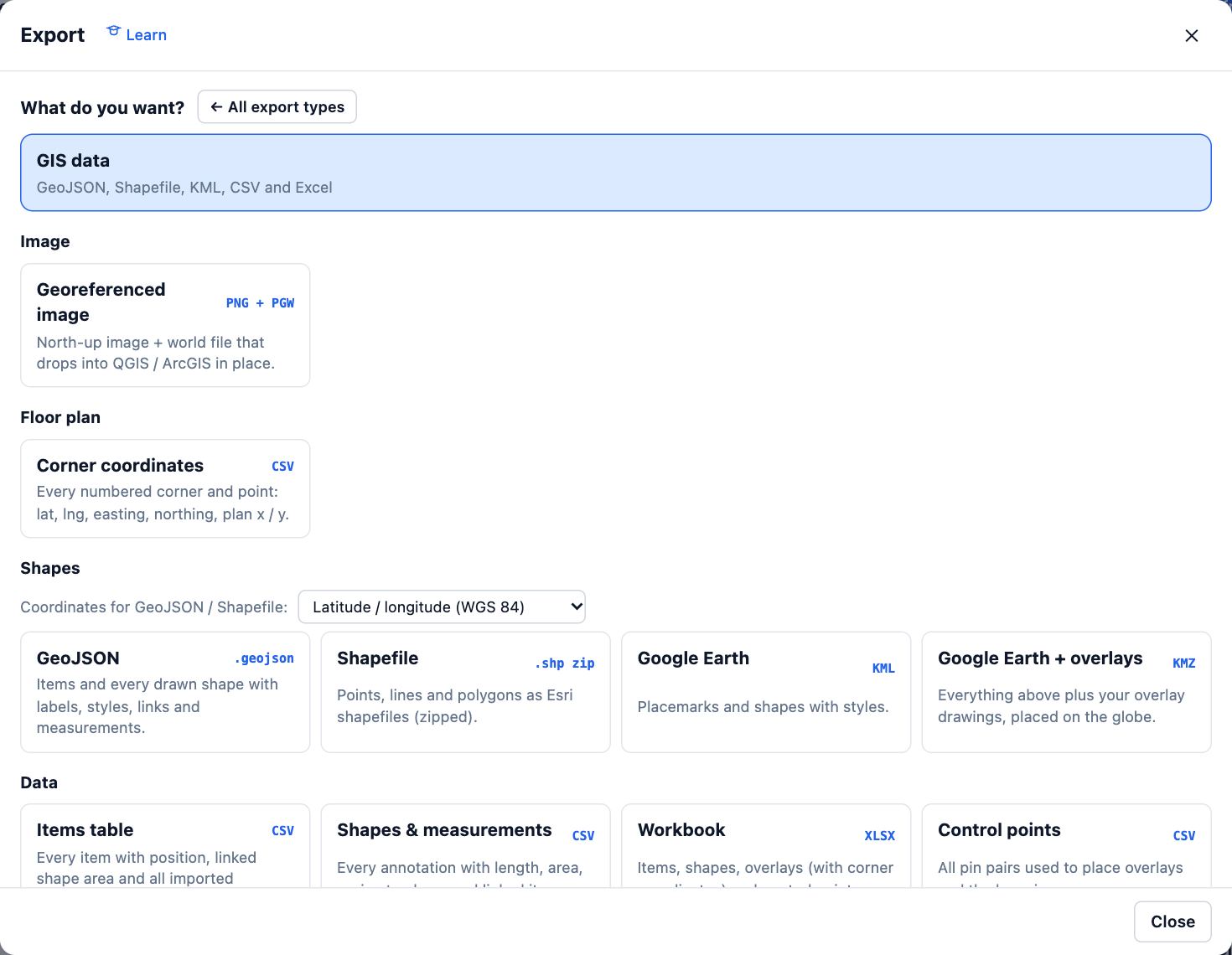1232x955 pixels.
Task: Export Google Earth KML
Action: 766,692
